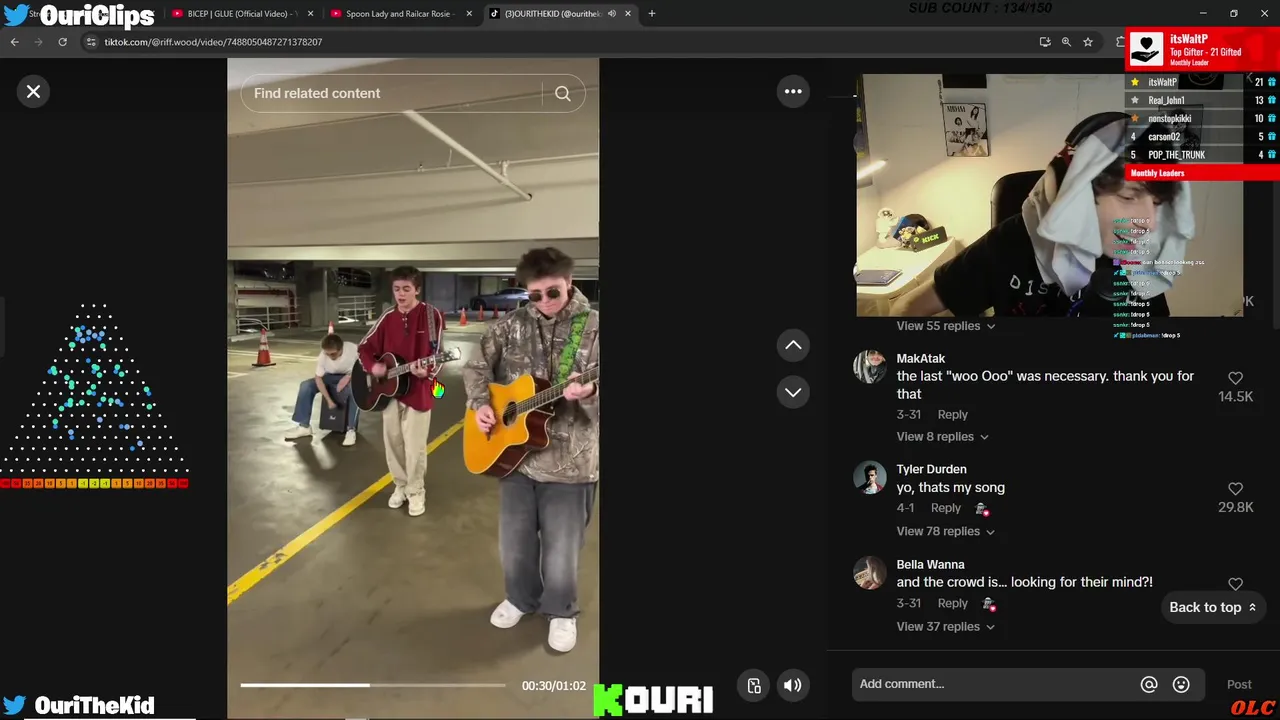View site information icon in address bar
The width and height of the screenshot is (1280, 720).
tap(91, 42)
